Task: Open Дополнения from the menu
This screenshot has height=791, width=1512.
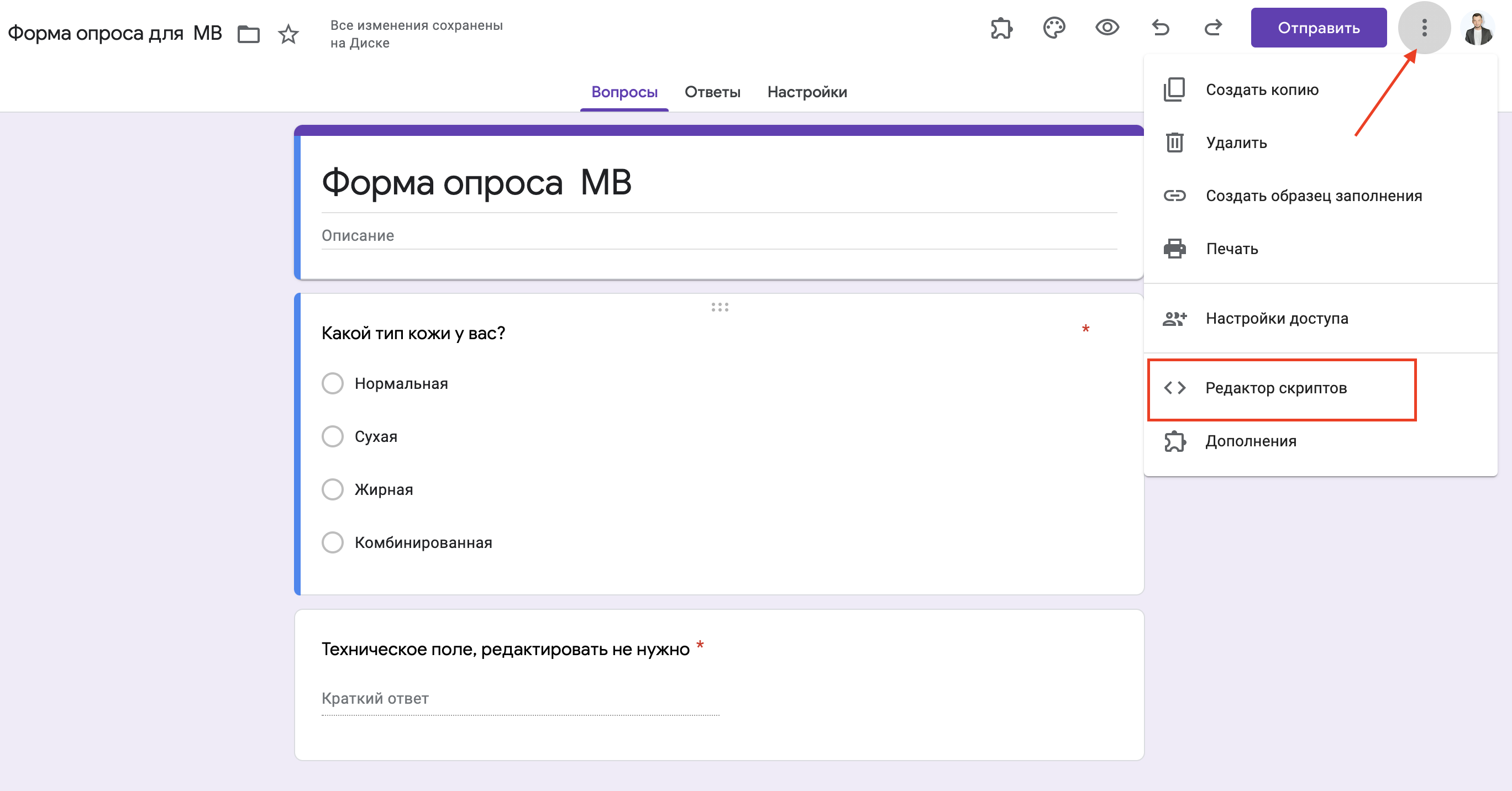Action: pos(1320,441)
